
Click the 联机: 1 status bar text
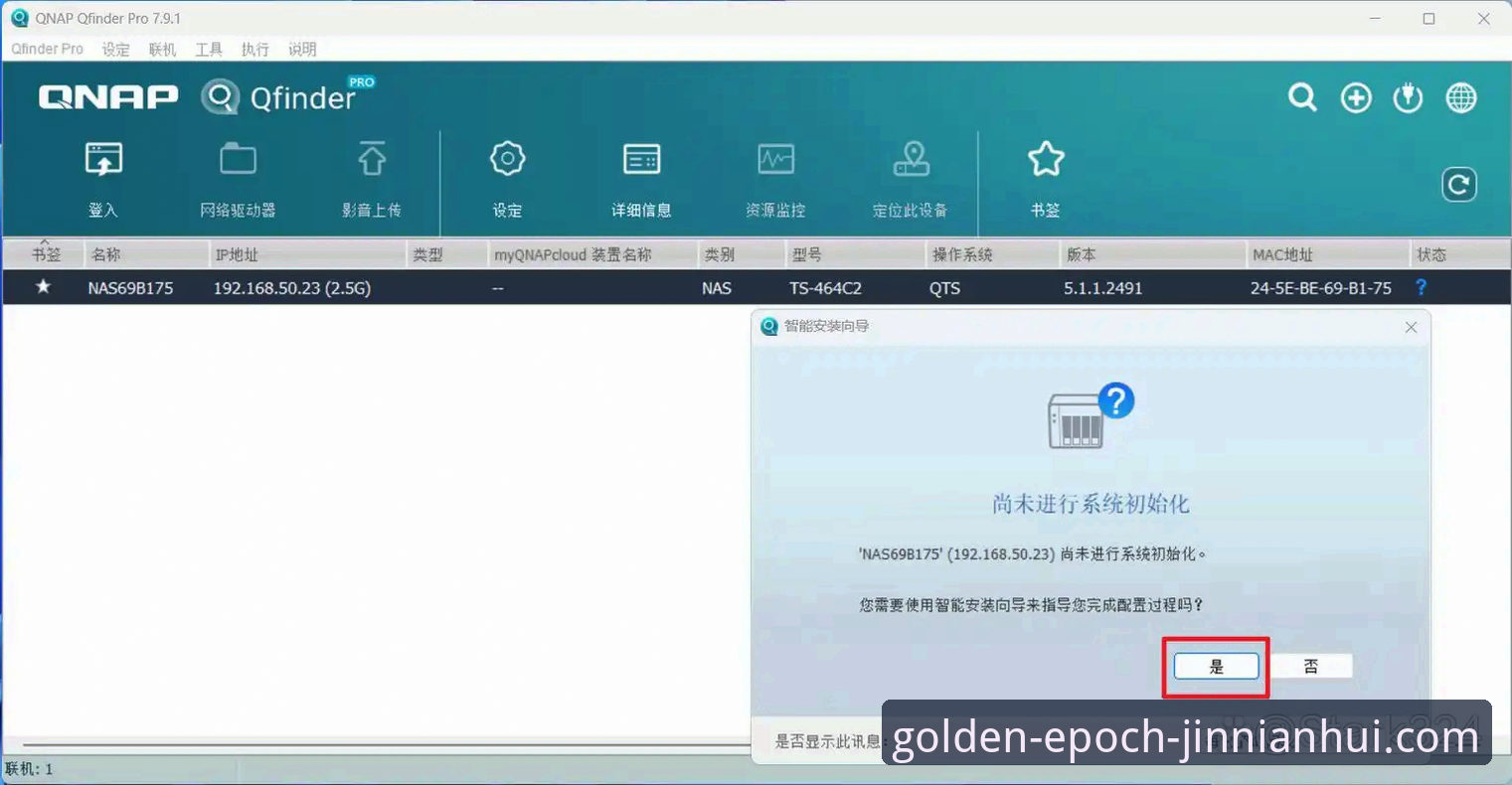click(x=29, y=769)
